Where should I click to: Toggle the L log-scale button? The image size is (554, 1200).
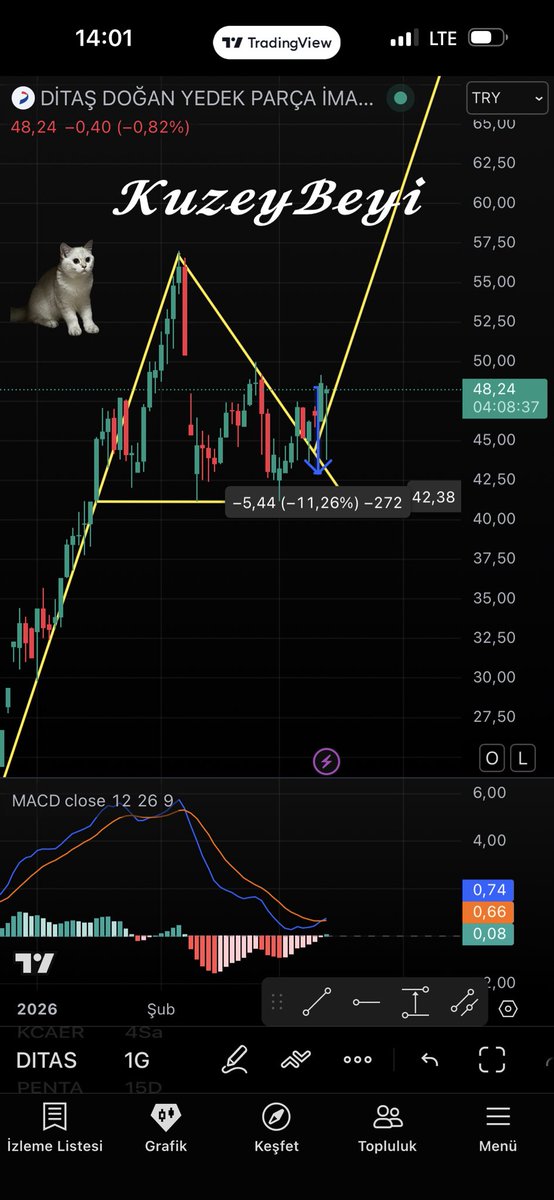(523, 759)
